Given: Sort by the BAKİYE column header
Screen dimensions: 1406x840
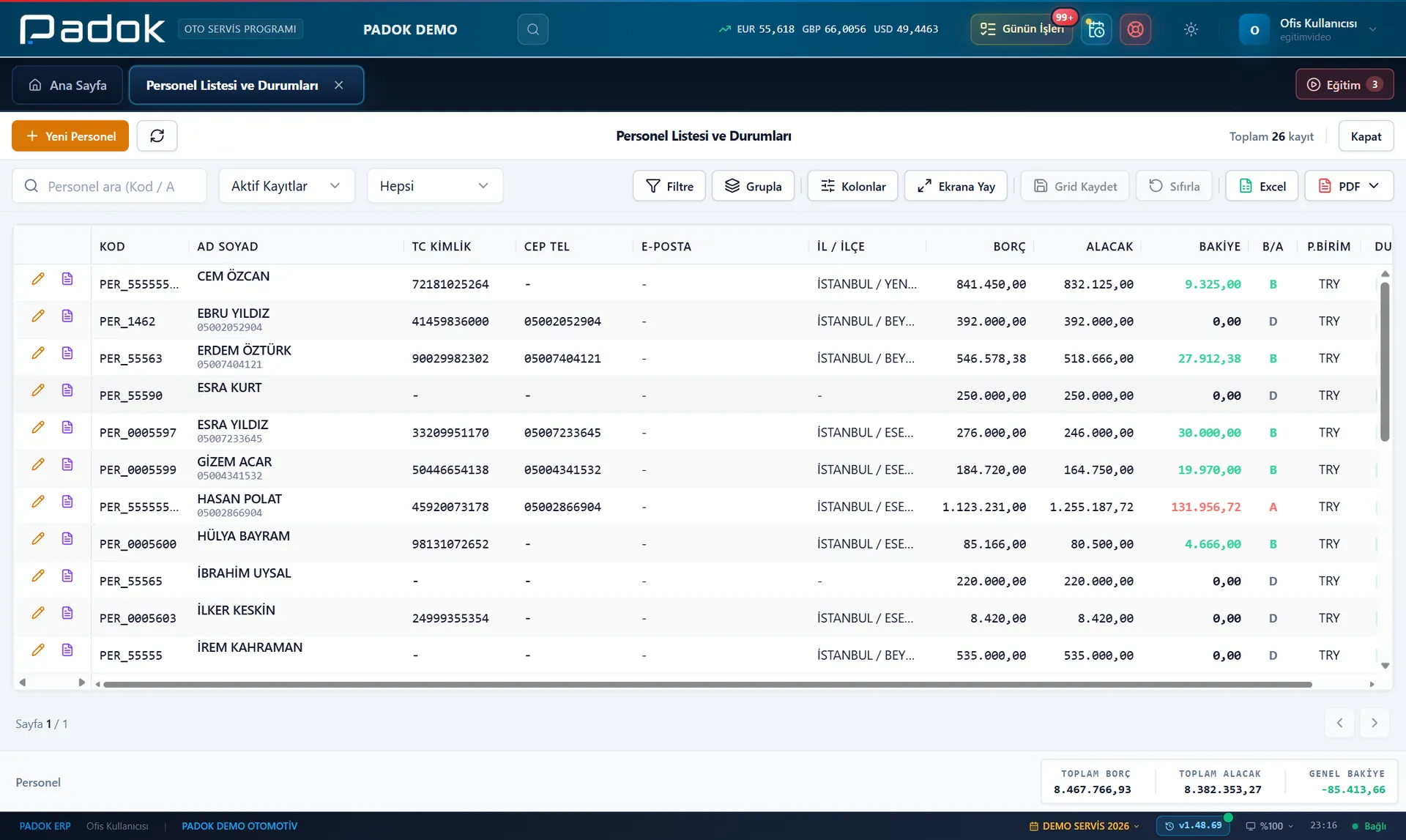Looking at the screenshot, I should [x=1219, y=246].
